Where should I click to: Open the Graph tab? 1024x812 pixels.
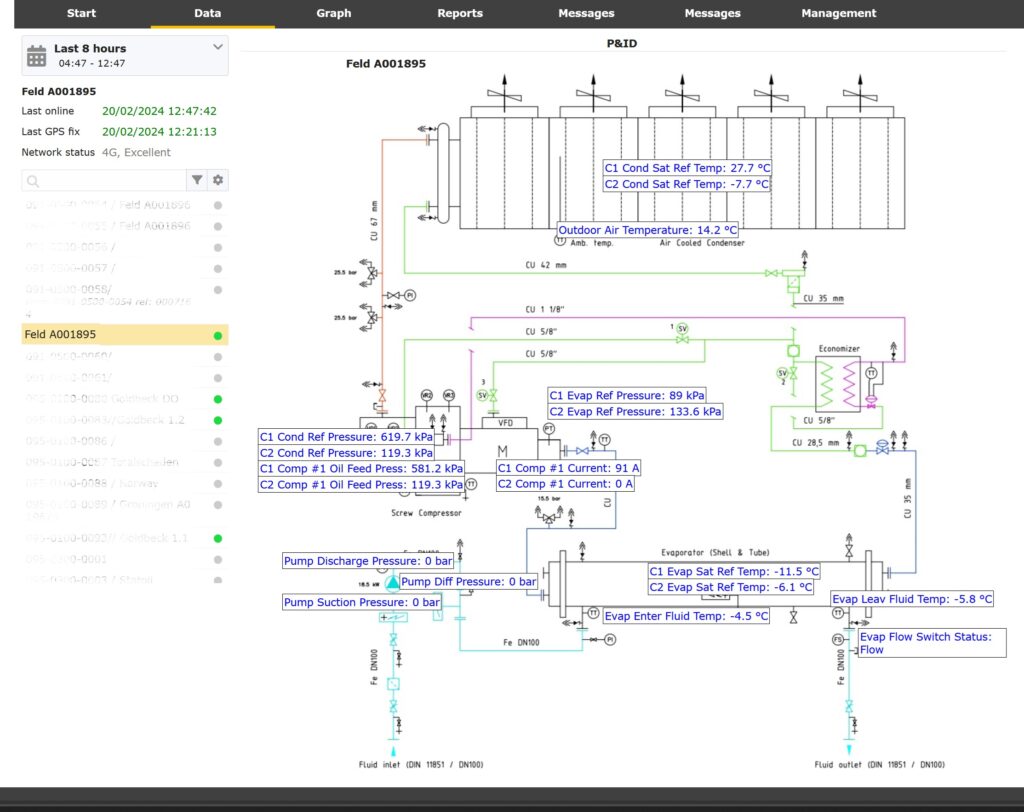(x=334, y=13)
